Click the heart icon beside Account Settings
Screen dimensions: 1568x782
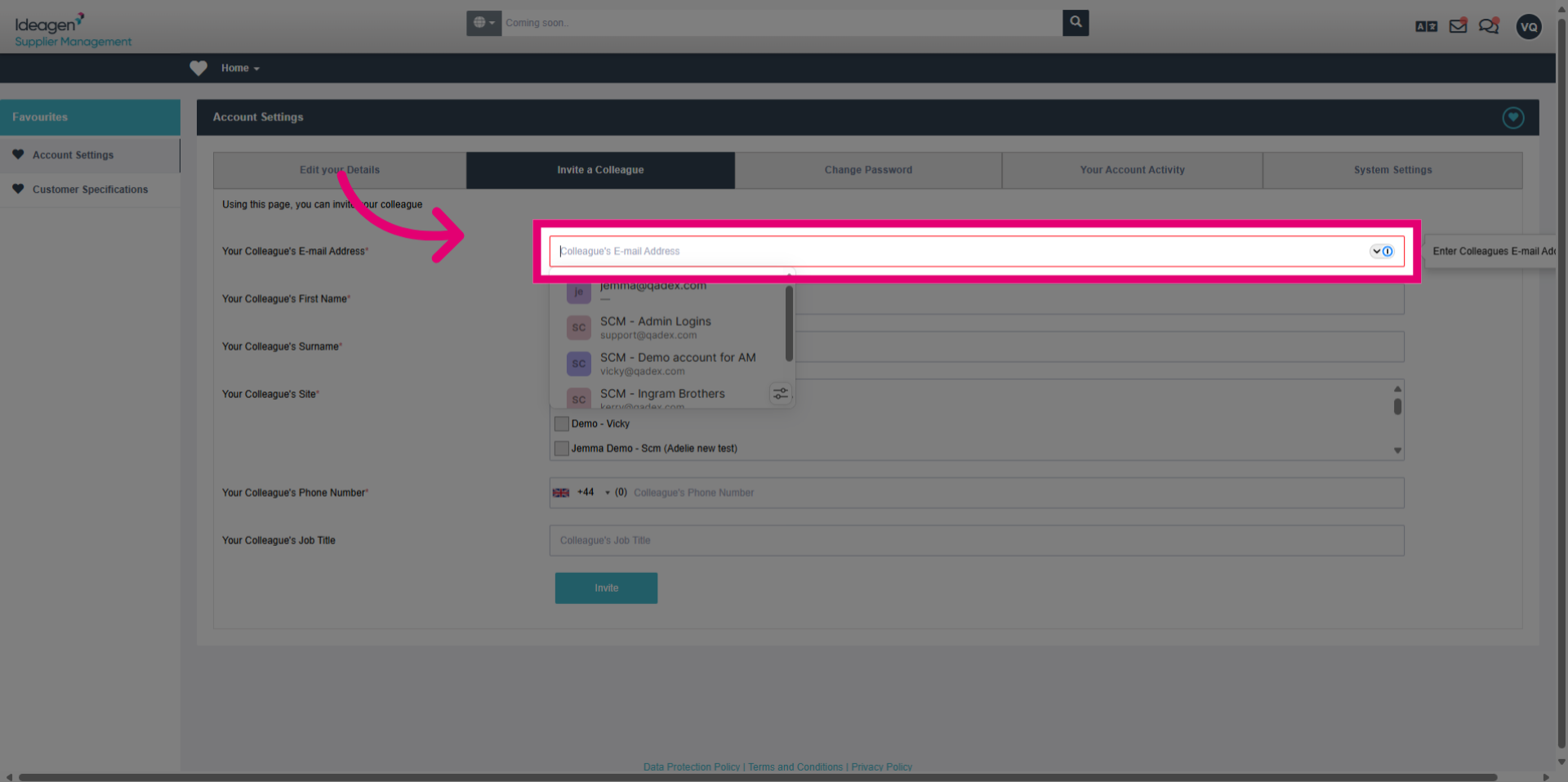coord(18,154)
